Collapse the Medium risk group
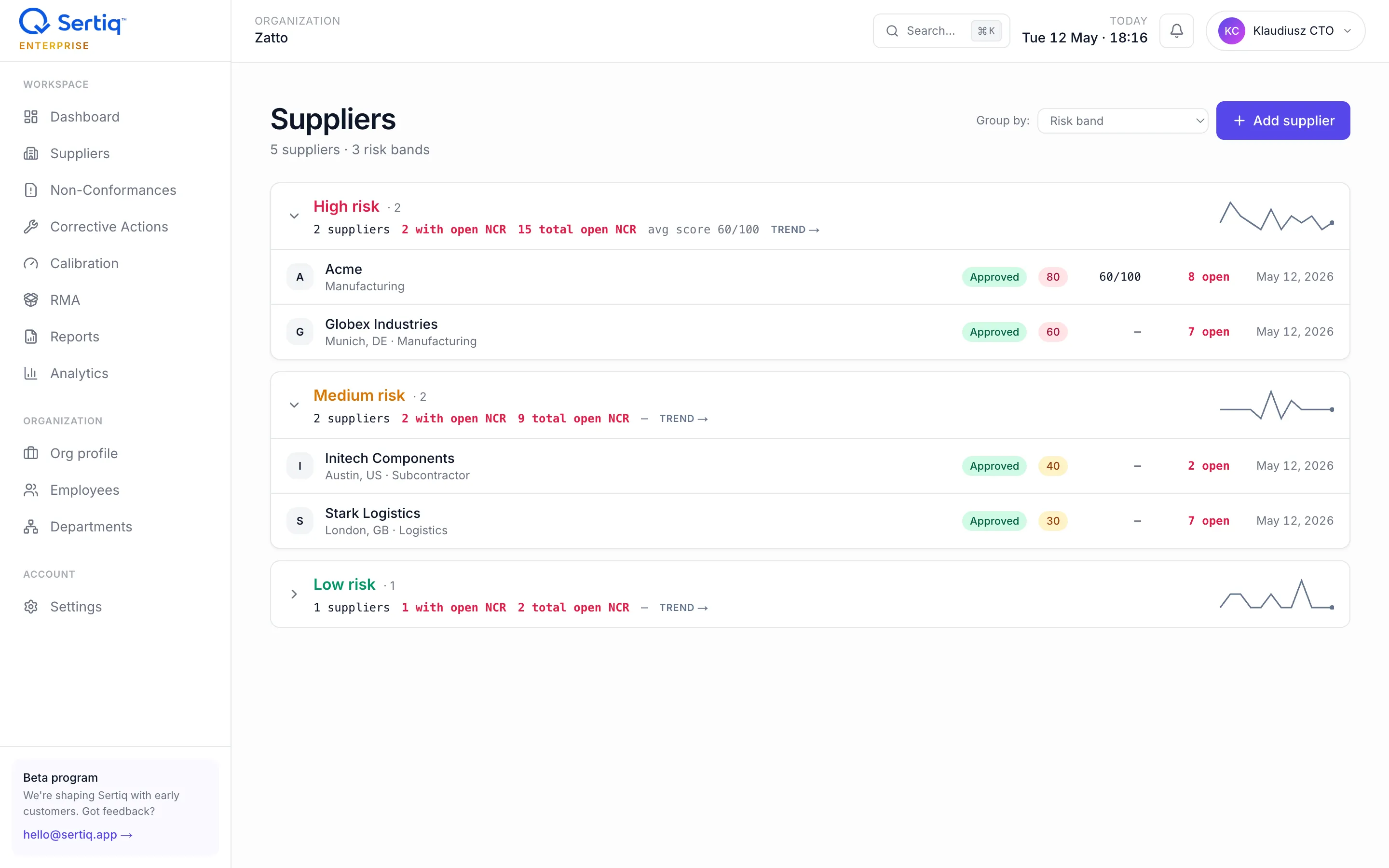This screenshot has width=1389, height=868. (x=294, y=405)
